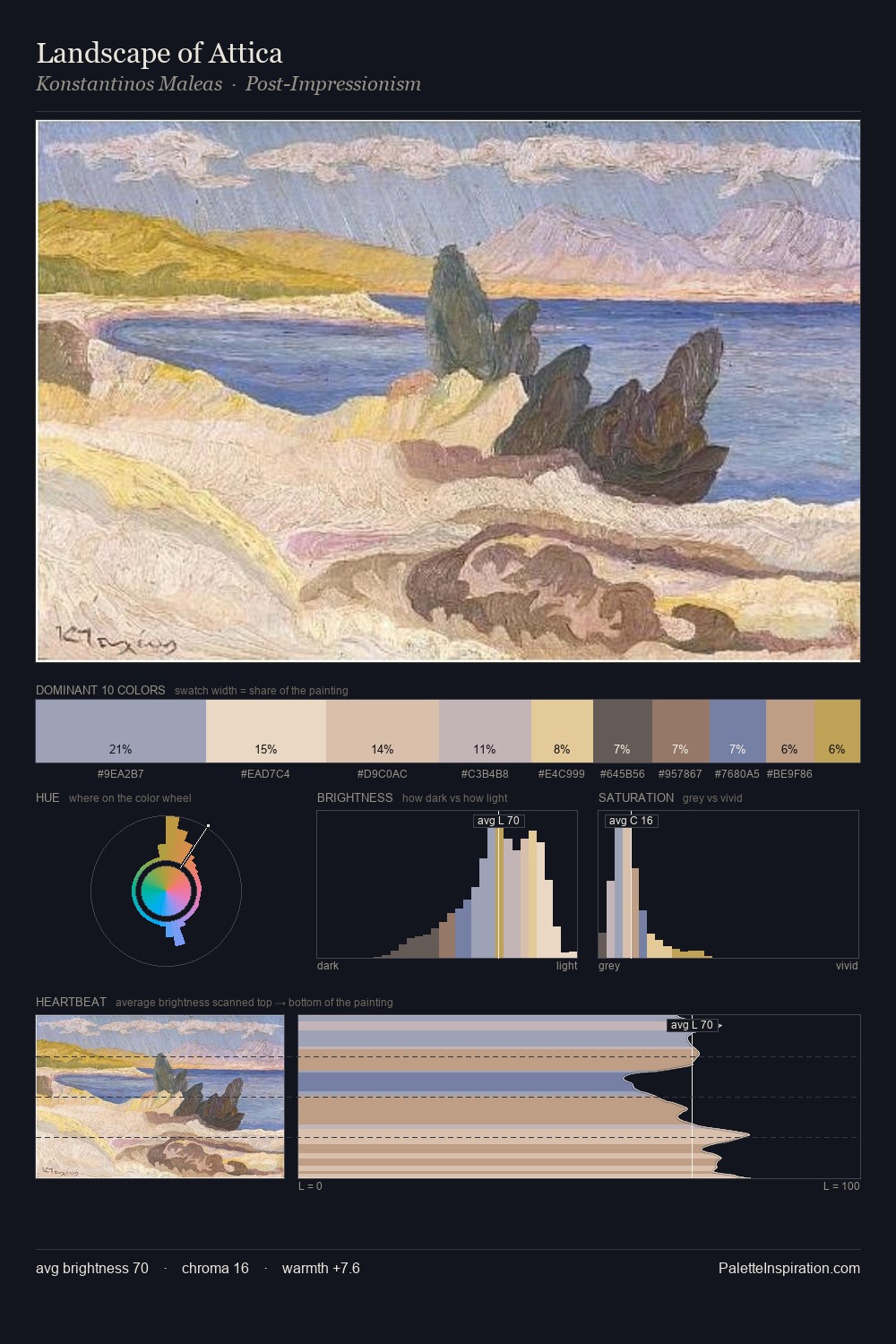This screenshot has height=1344, width=896.
Task: Click the Landscape of Attica title
Action: (159, 54)
